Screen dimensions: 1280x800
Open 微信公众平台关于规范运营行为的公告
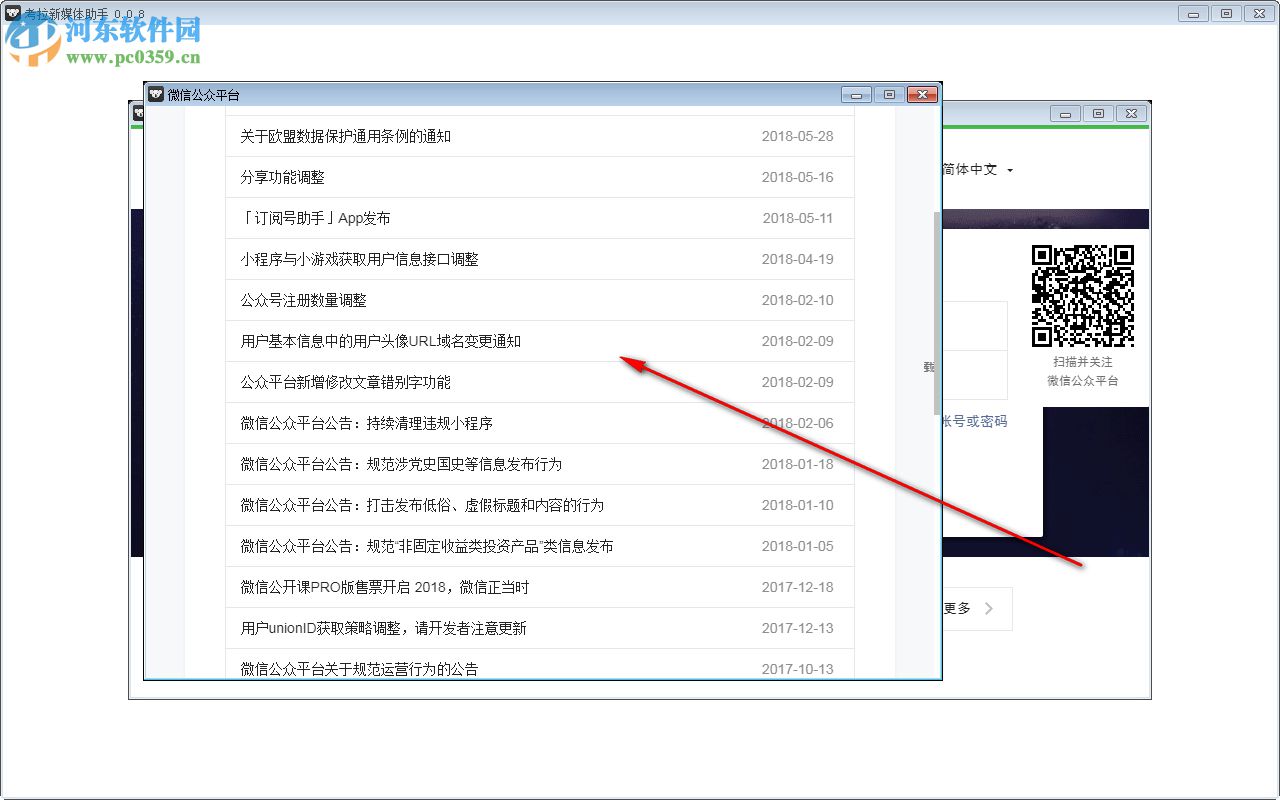tap(359, 669)
